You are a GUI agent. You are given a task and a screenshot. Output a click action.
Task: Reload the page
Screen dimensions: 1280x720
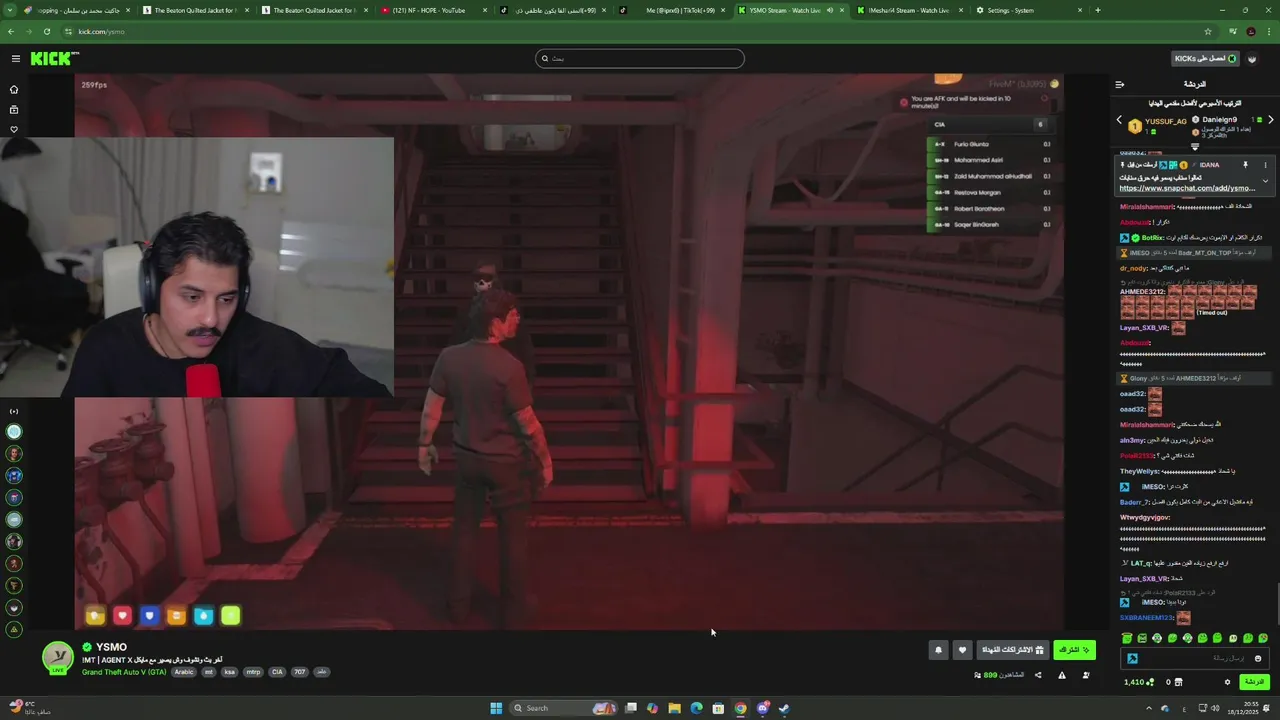pos(47,31)
